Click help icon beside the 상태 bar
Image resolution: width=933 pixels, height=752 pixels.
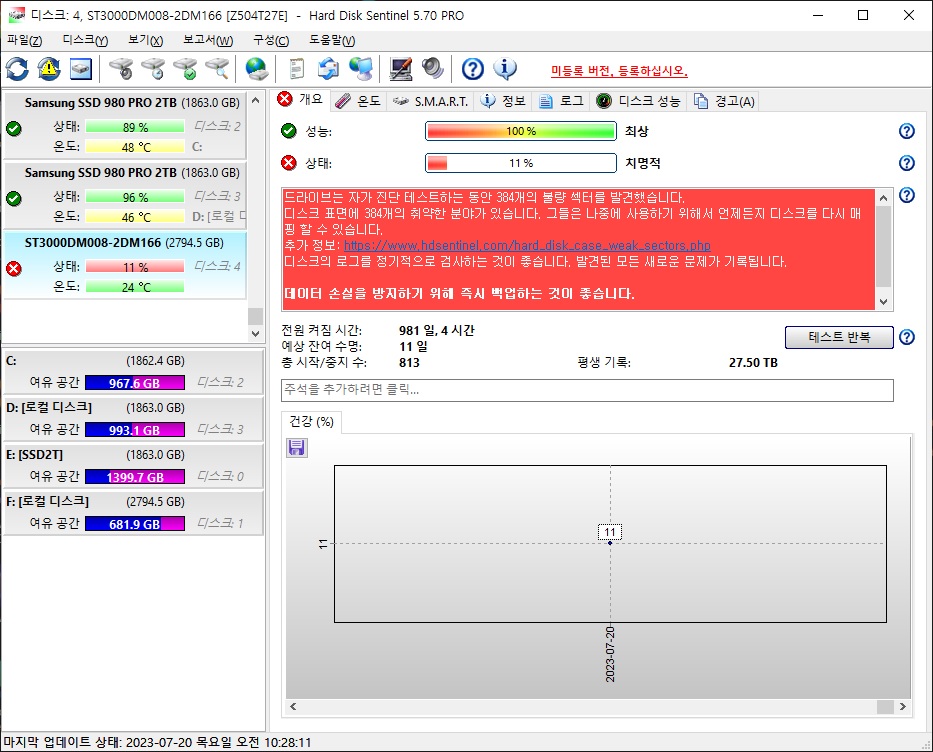coord(906,163)
